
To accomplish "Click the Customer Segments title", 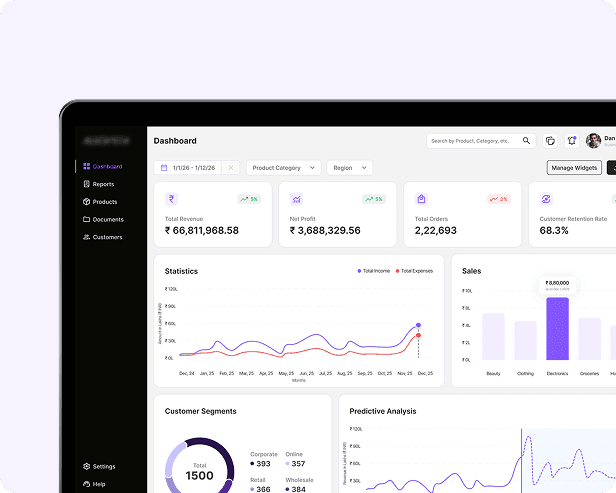I will pos(200,411).
